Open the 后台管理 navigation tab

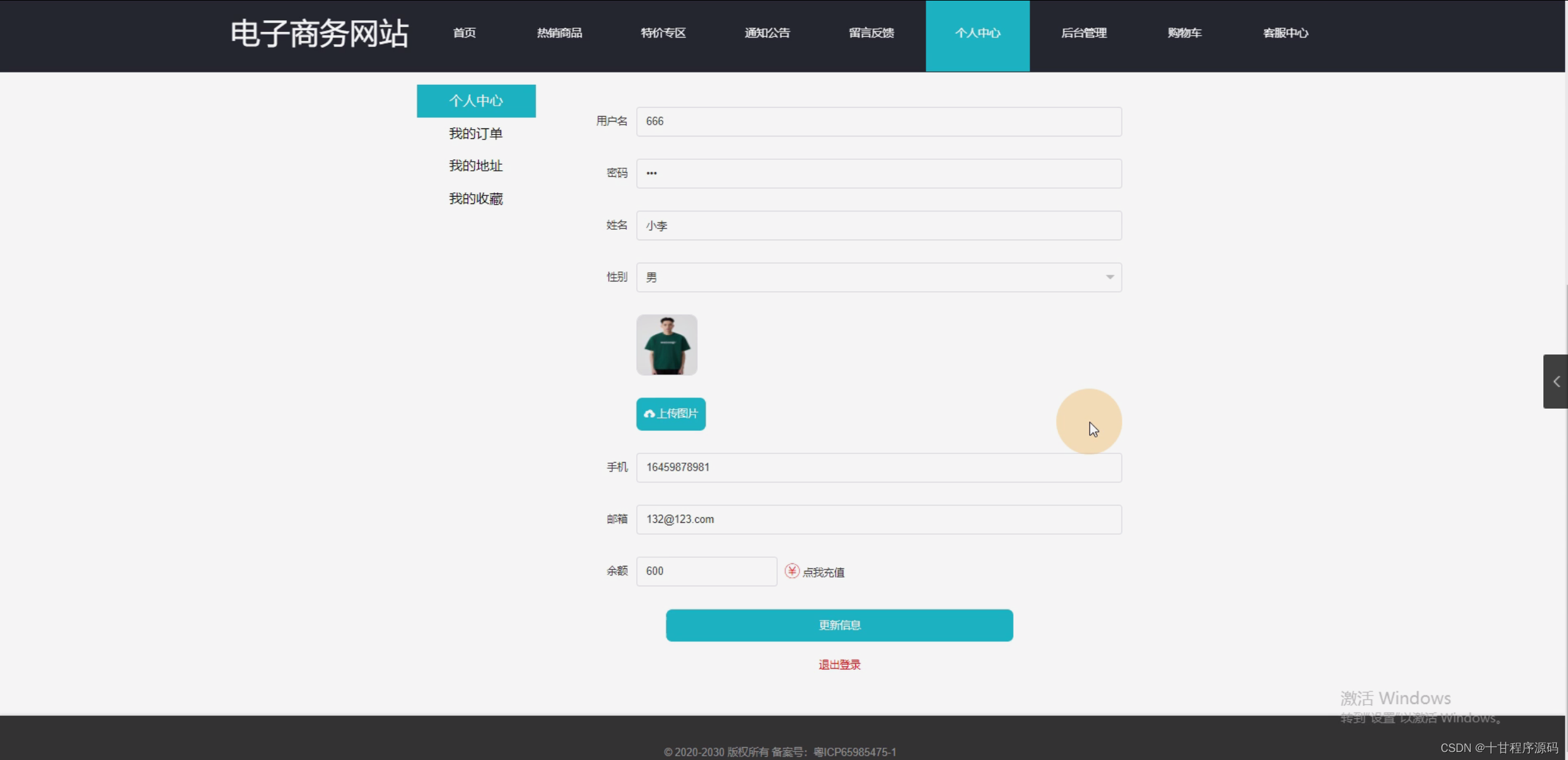(x=1084, y=33)
